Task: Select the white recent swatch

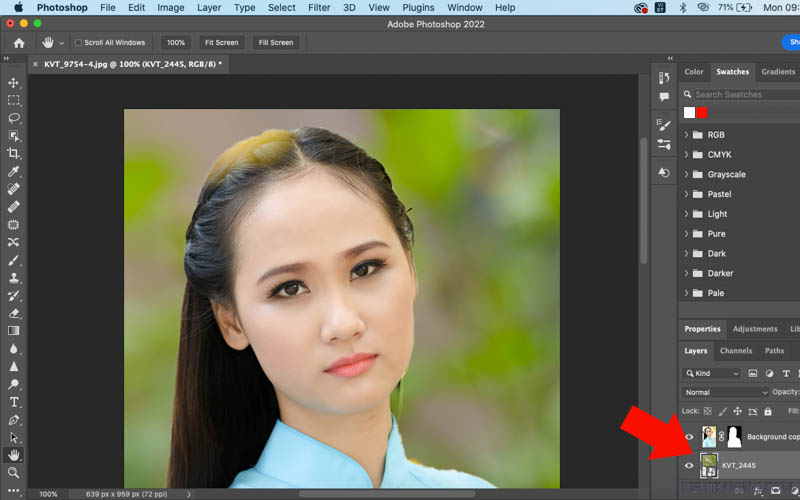Action: [689, 113]
